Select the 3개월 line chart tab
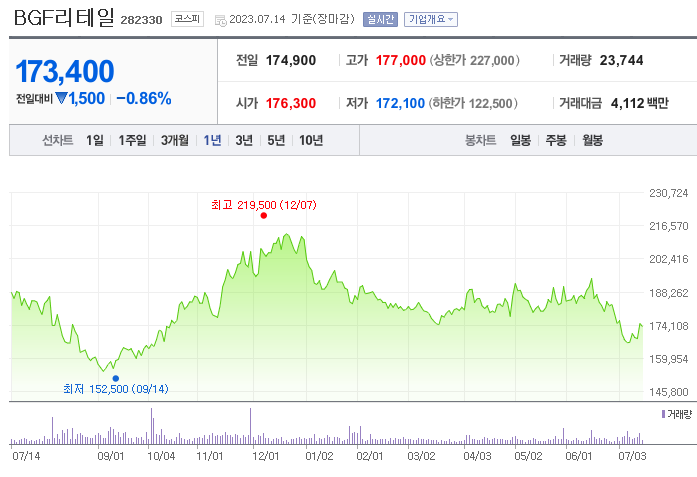Viewport: 697px width, 477px height. pyautogui.click(x=175, y=140)
